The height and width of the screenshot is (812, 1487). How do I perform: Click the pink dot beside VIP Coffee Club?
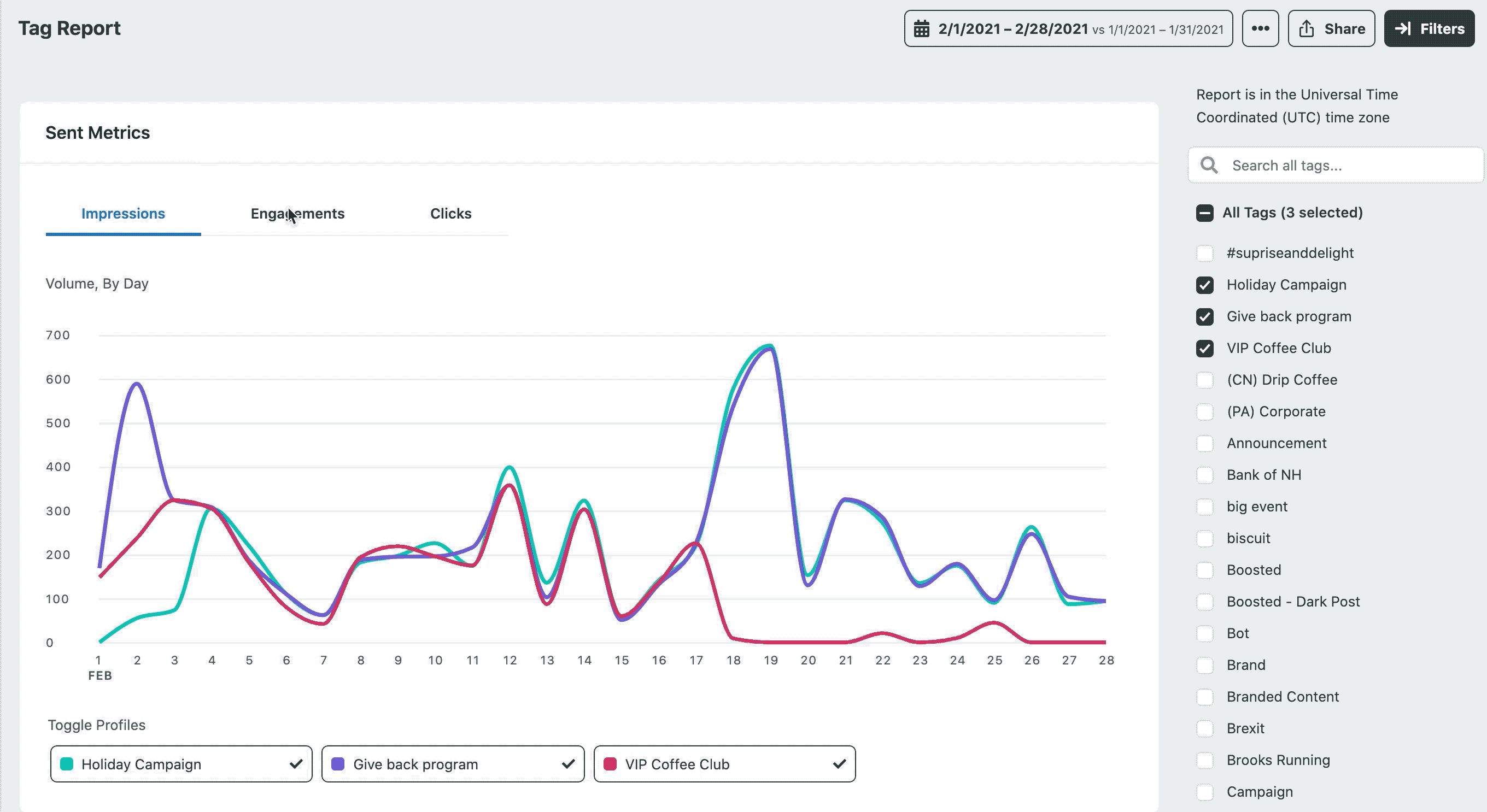(x=610, y=764)
